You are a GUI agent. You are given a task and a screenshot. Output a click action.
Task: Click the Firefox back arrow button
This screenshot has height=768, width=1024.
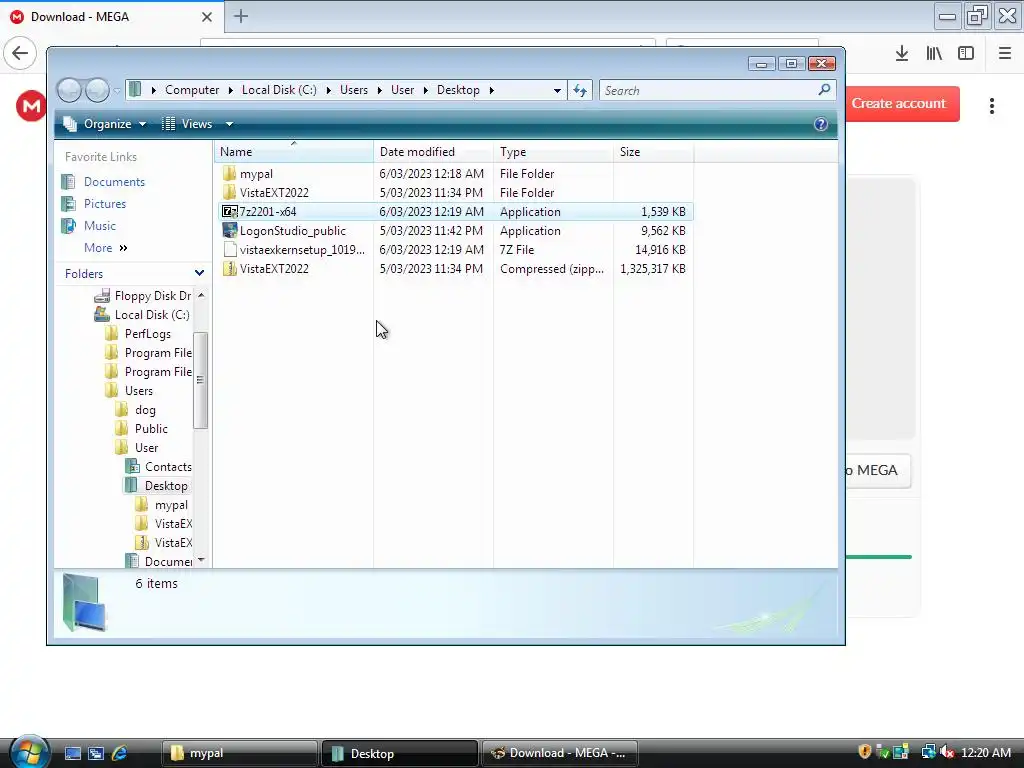click(x=20, y=53)
